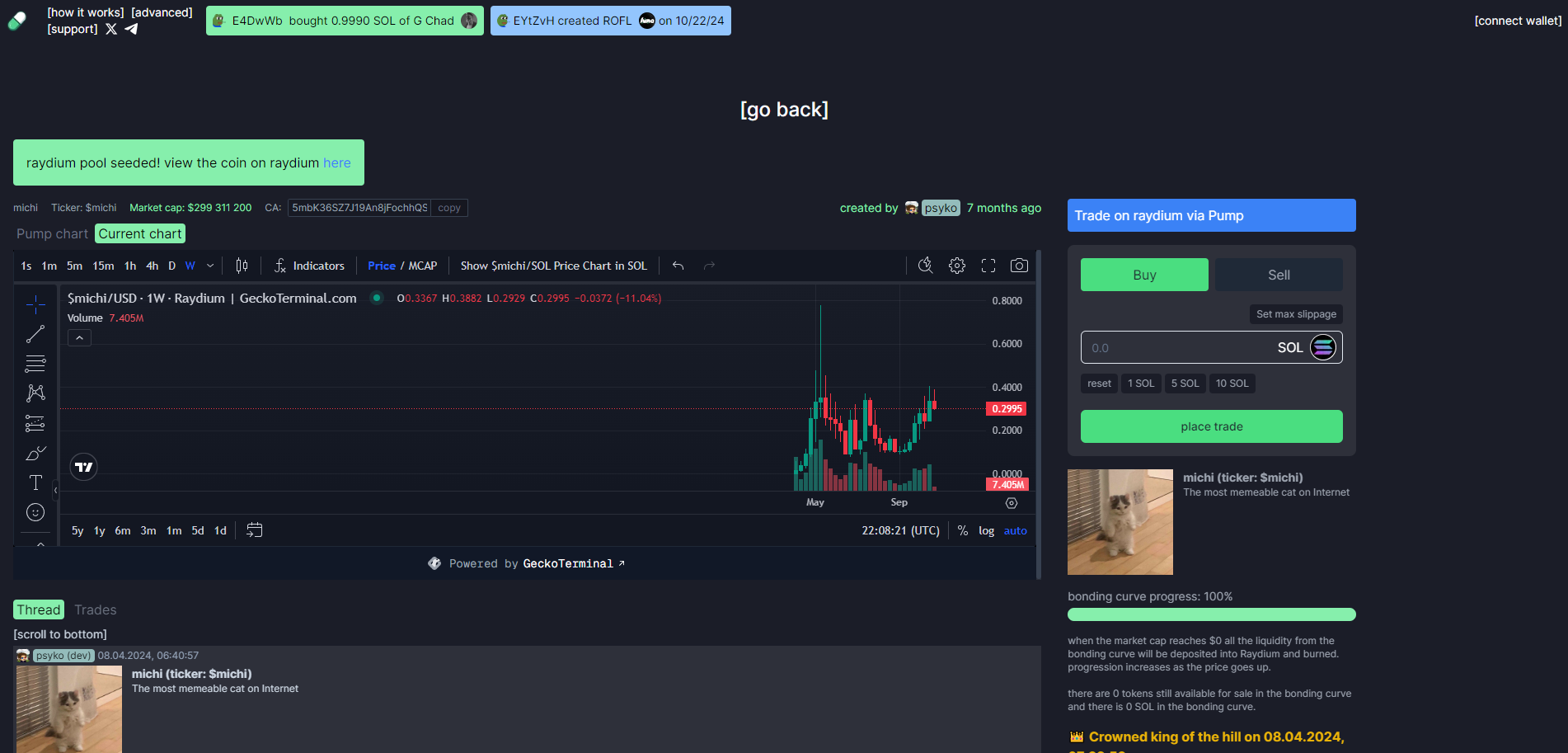Switch the trade panel to Sell
The image size is (1568, 753).
point(1278,274)
